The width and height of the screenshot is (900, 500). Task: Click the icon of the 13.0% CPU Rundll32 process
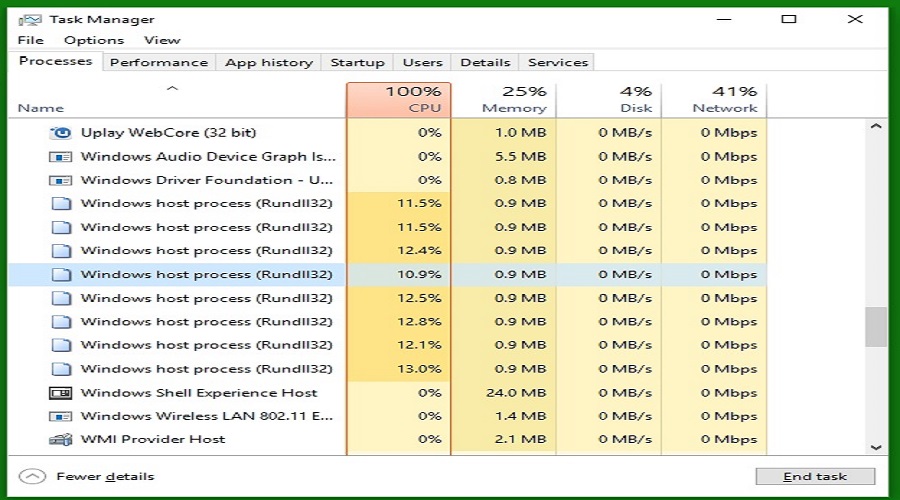click(61, 369)
